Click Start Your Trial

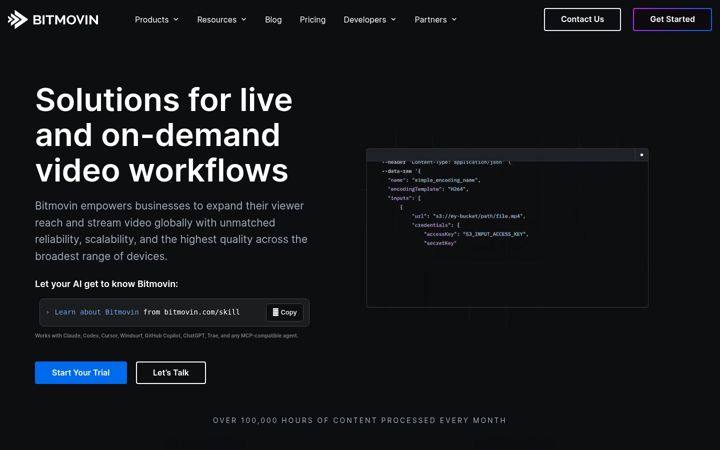pyautogui.click(x=81, y=372)
